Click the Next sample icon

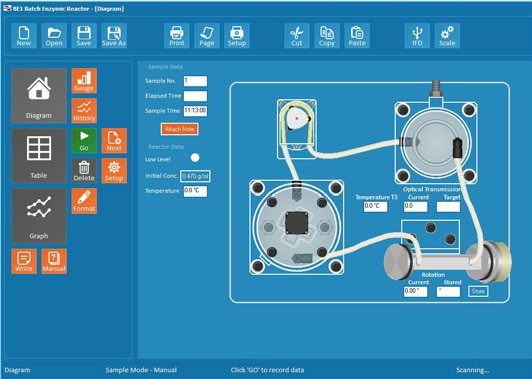(114, 141)
